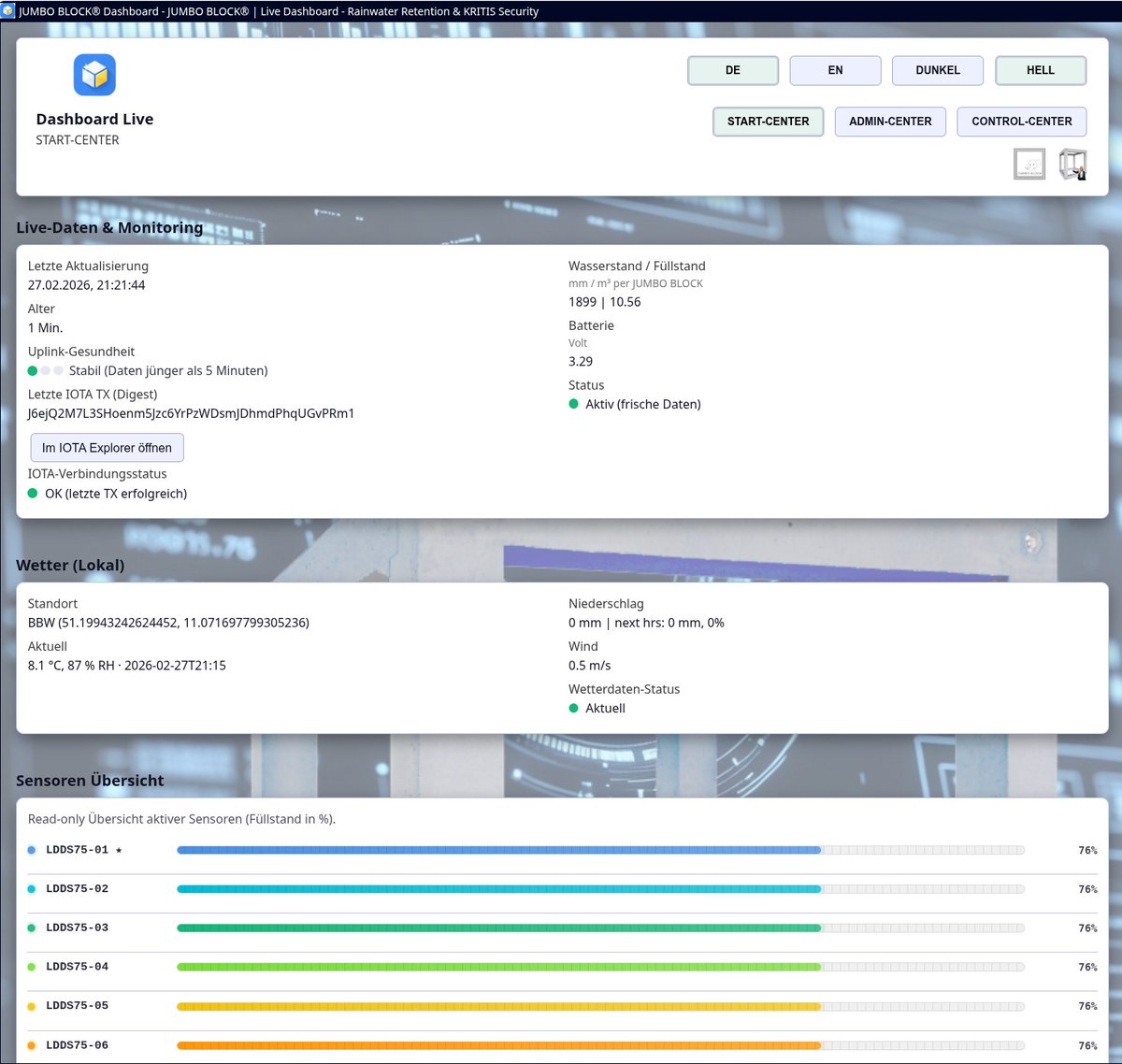The height and width of the screenshot is (1064, 1122).
Task: Click the green dot of LDDS75-03
Action: [32, 928]
